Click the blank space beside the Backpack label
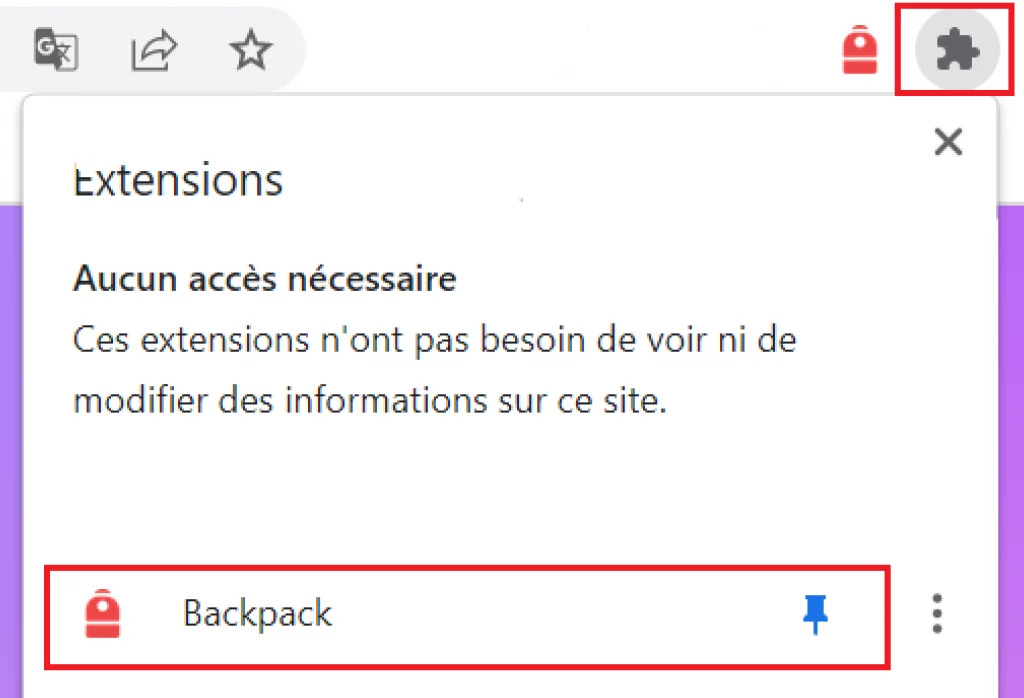Image resolution: width=1024 pixels, height=698 pixels. coord(560,614)
